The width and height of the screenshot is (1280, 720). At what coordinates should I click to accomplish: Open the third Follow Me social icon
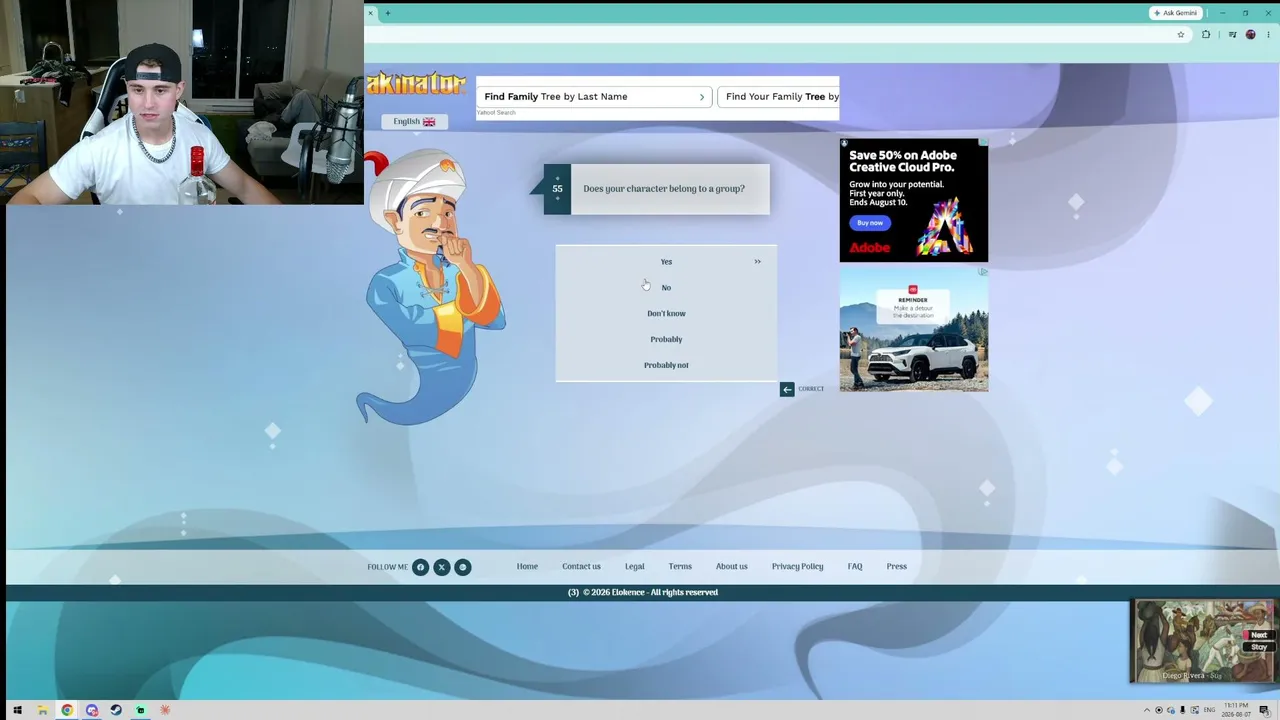[462, 567]
